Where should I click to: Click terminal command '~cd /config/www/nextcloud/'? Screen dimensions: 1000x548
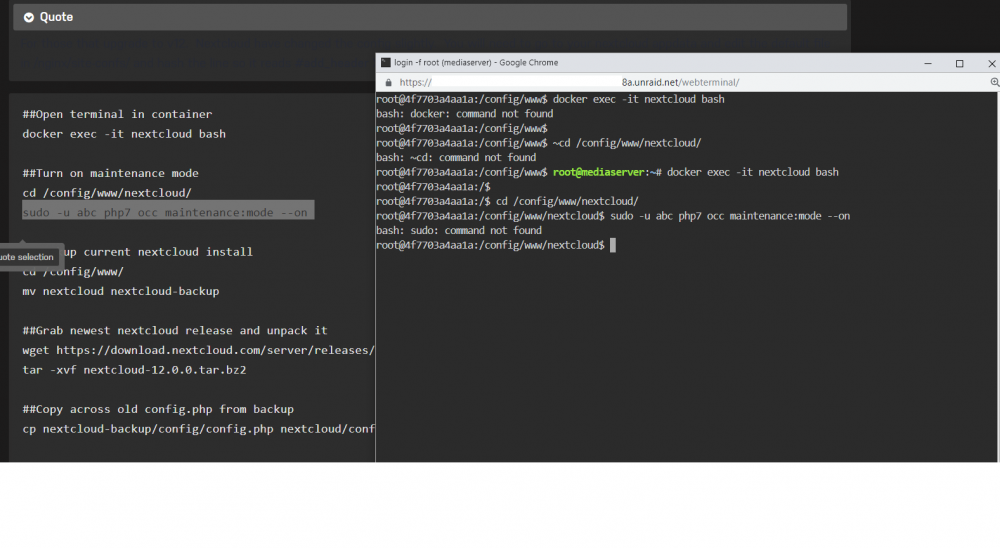627,143
